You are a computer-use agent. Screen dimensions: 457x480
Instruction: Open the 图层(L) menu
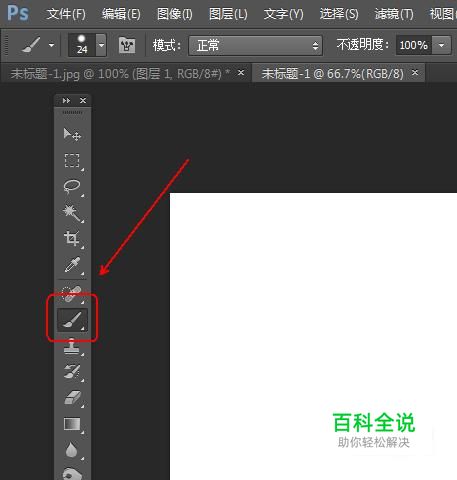[228, 14]
